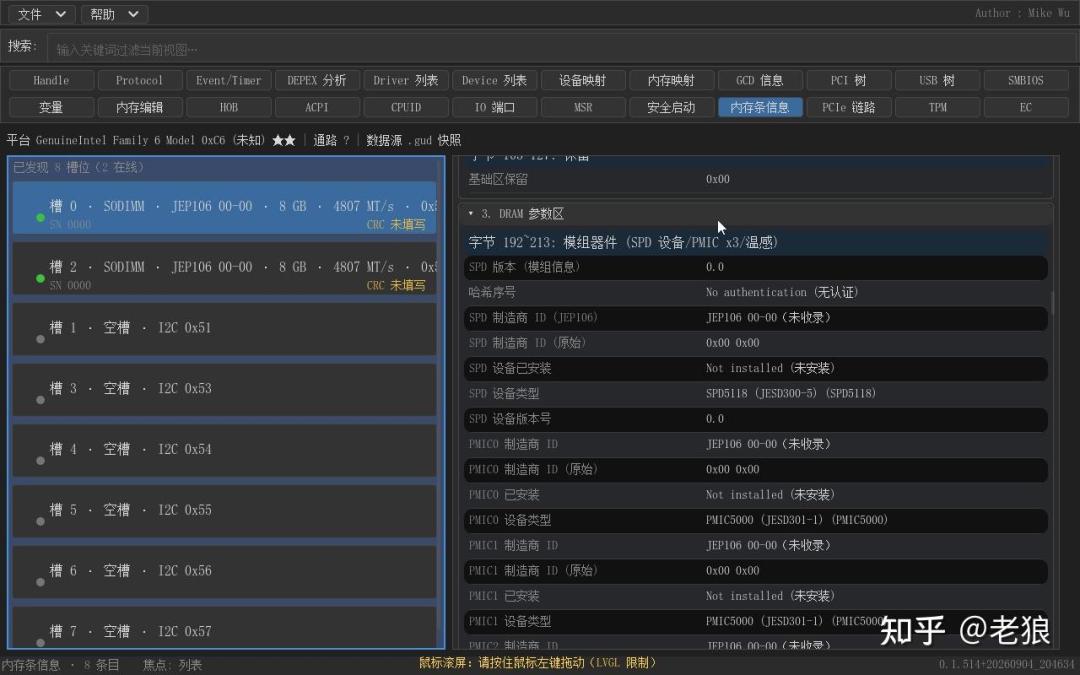1080x675 pixels.
Task: Select the PMIC1 制造商 ID JEP106 row
Action: (756, 546)
